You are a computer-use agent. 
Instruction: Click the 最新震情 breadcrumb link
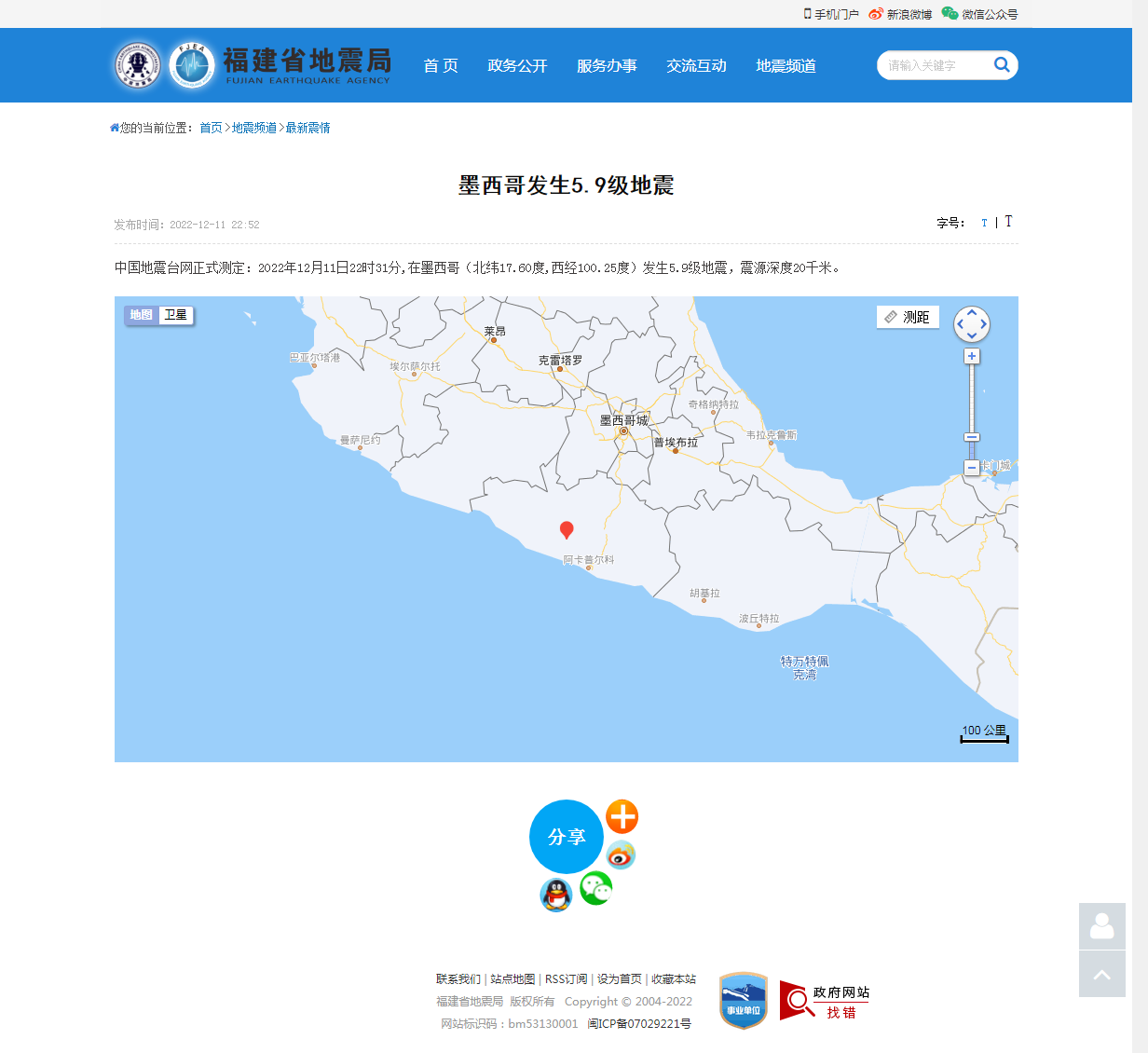[x=307, y=128]
